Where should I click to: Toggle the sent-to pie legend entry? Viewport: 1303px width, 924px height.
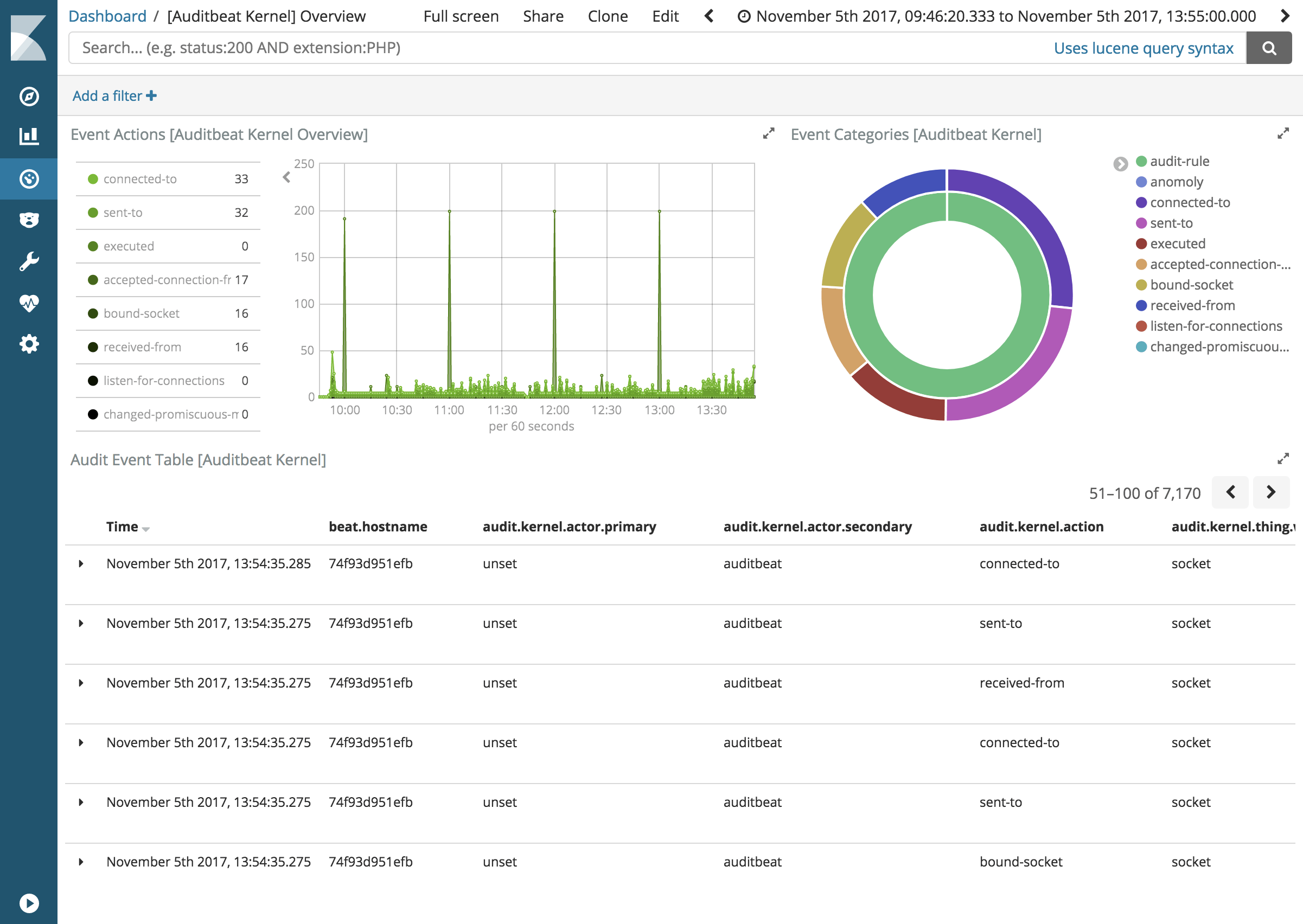pyautogui.click(x=1171, y=223)
